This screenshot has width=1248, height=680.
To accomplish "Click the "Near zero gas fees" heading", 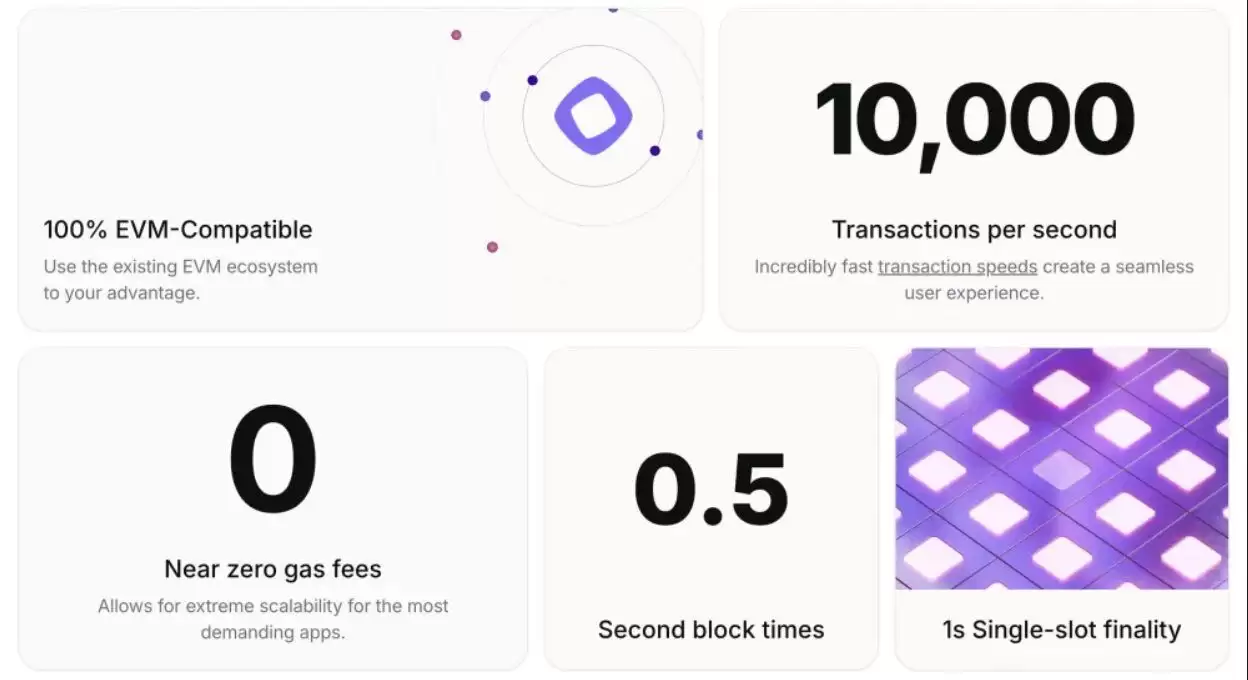I will (273, 569).
